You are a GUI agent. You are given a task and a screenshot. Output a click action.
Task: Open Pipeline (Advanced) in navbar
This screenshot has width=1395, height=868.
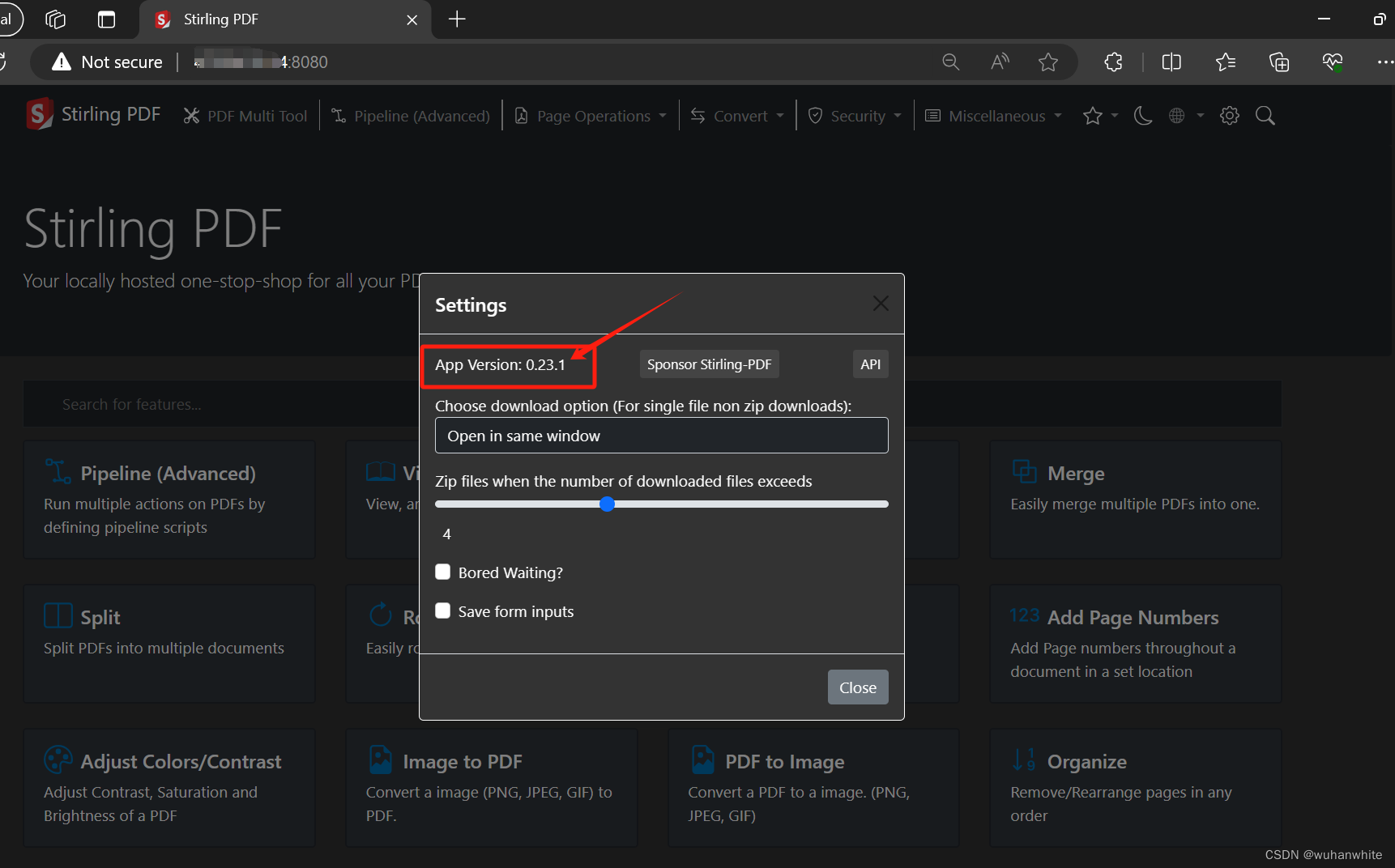click(412, 116)
